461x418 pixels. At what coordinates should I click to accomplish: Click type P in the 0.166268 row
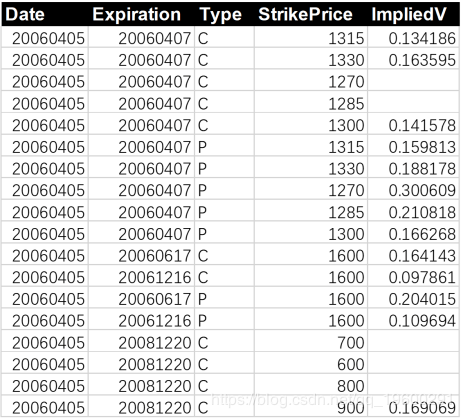point(202,234)
